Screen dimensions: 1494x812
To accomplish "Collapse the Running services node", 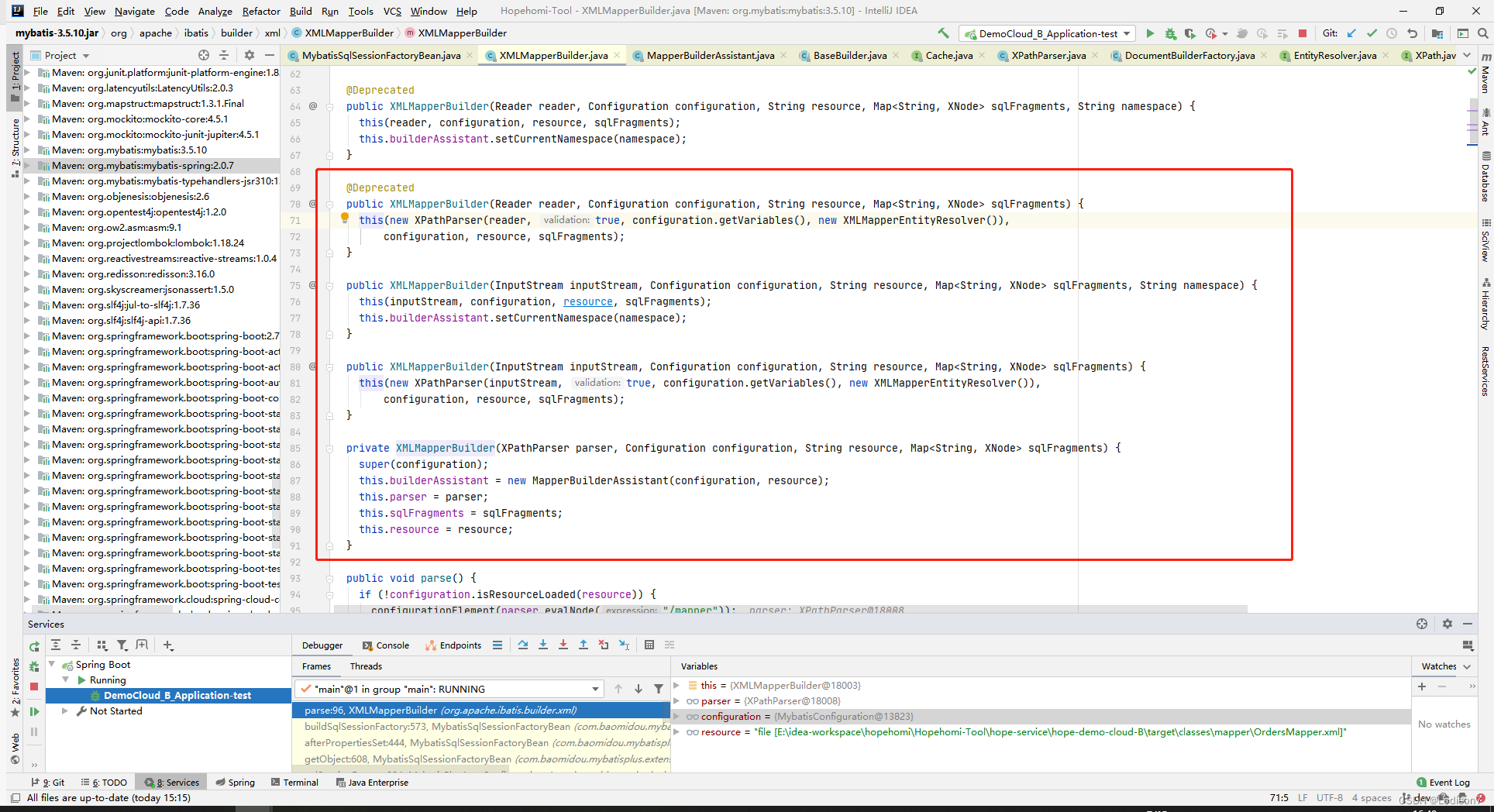I will pyautogui.click(x=66, y=680).
